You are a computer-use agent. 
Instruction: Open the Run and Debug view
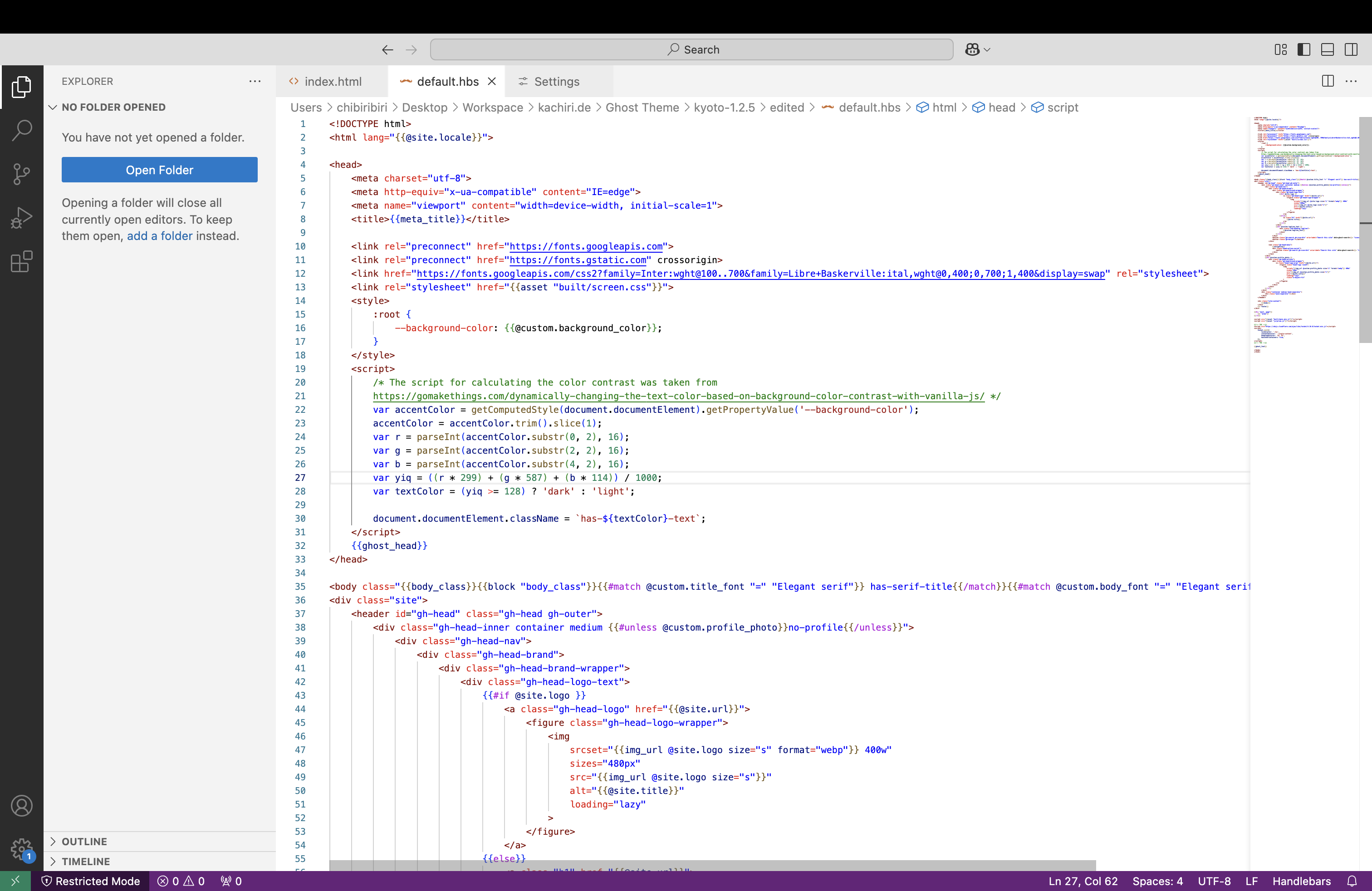pos(21,218)
